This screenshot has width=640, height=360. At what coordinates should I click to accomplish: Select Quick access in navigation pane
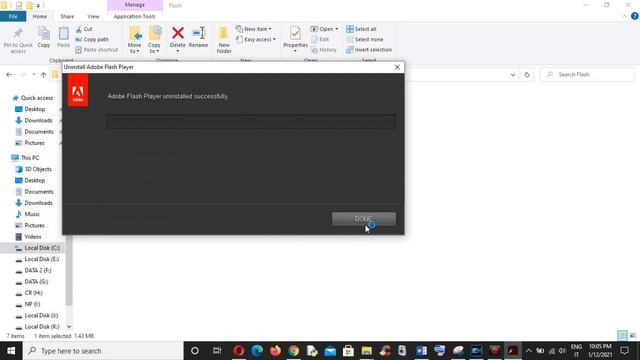(33, 98)
